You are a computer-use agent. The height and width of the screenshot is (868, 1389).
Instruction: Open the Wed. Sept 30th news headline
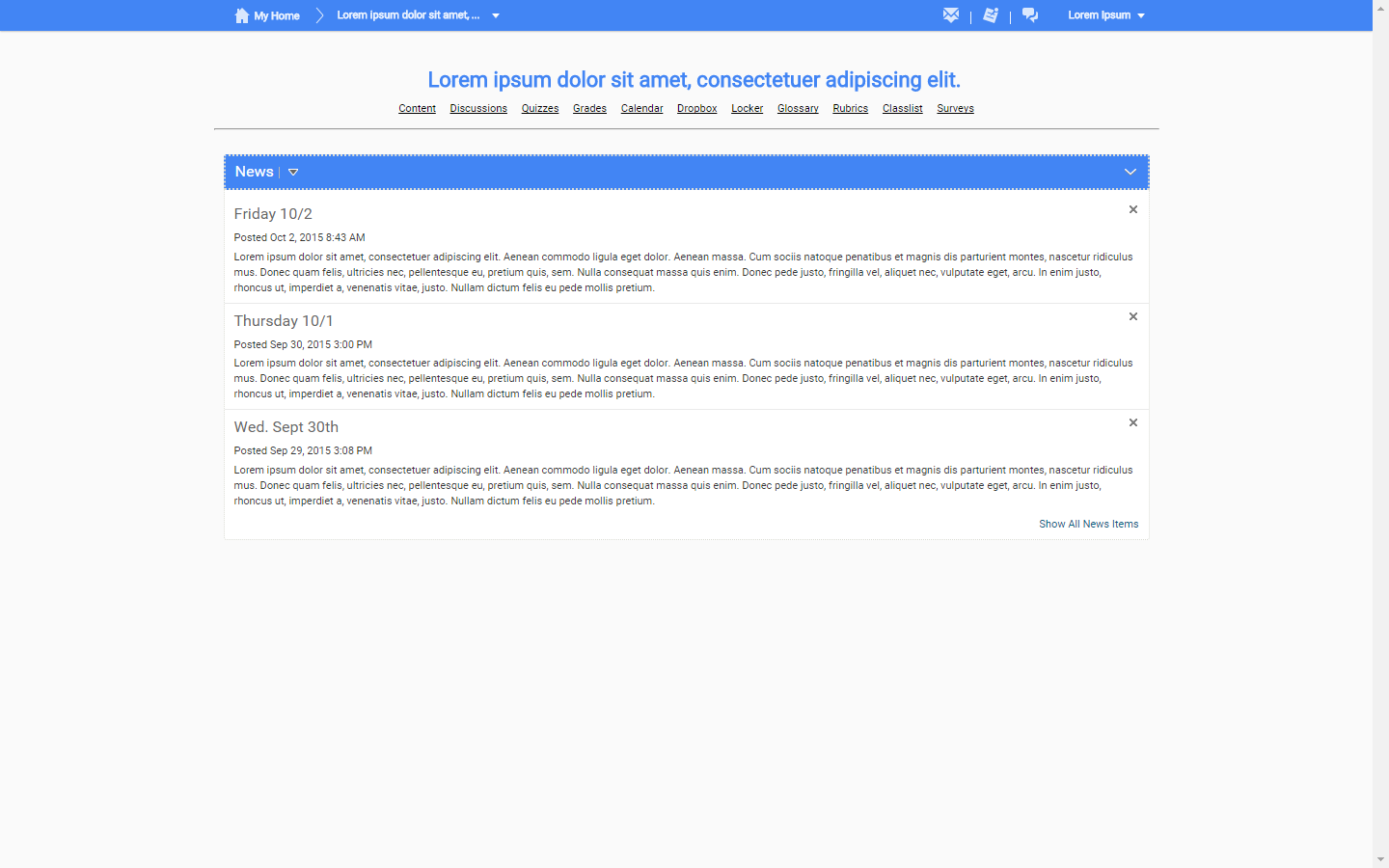click(286, 427)
